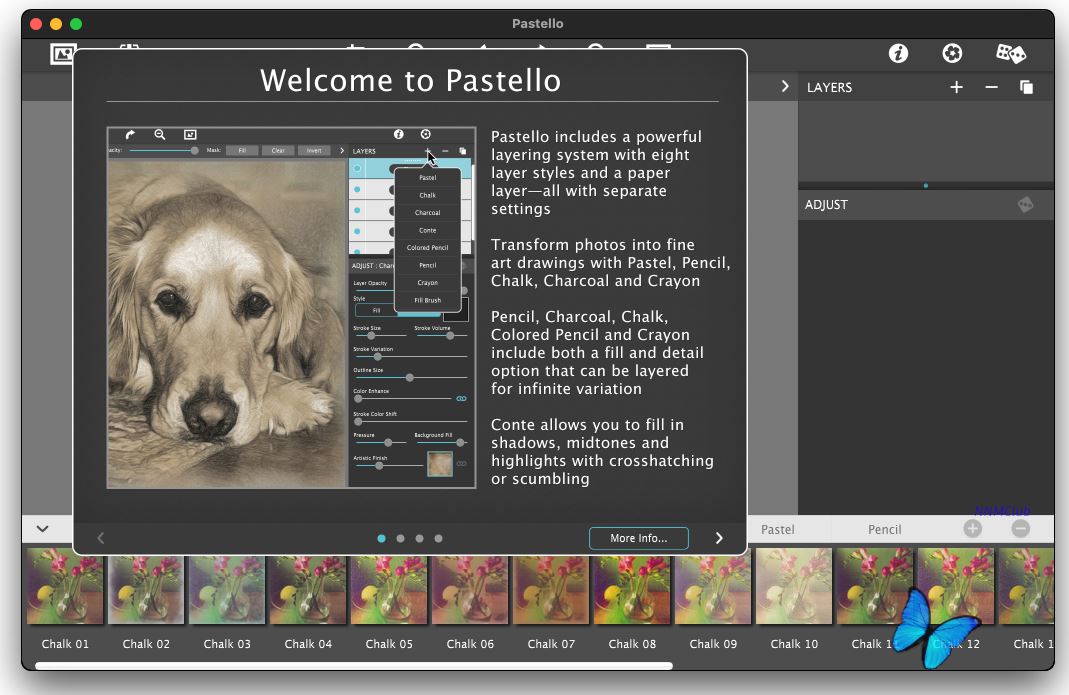The image size is (1069, 695).
Task: Select the third page indicator dot
Action: pyautogui.click(x=419, y=538)
